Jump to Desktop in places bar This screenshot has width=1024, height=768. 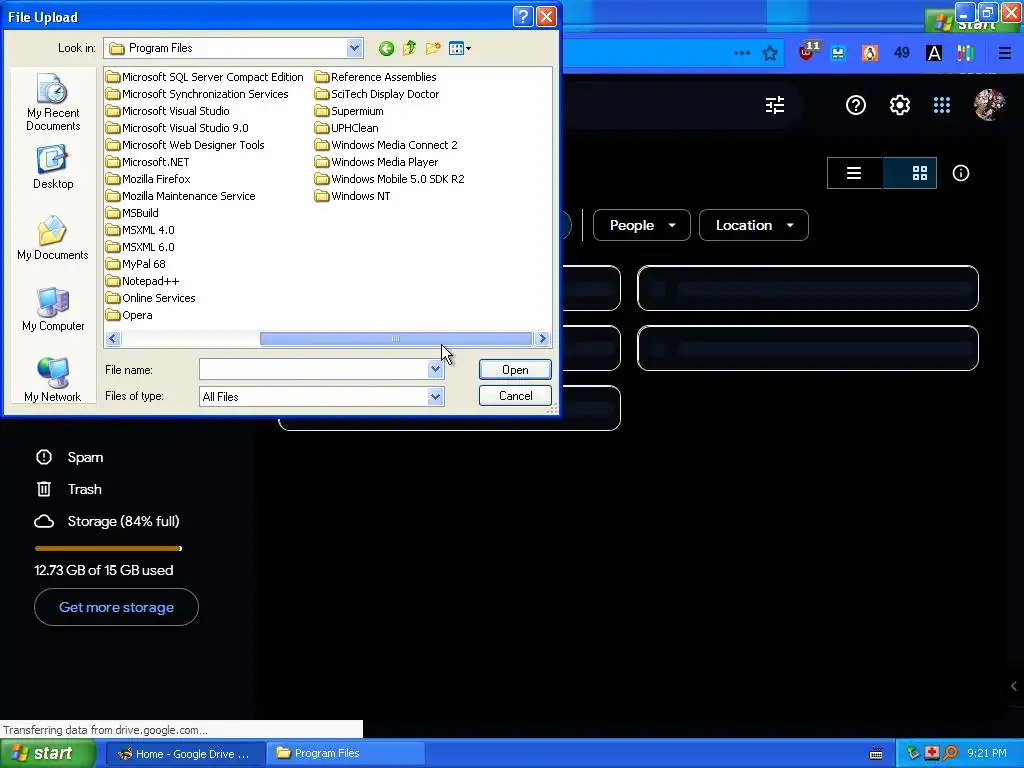pyautogui.click(x=53, y=167)
